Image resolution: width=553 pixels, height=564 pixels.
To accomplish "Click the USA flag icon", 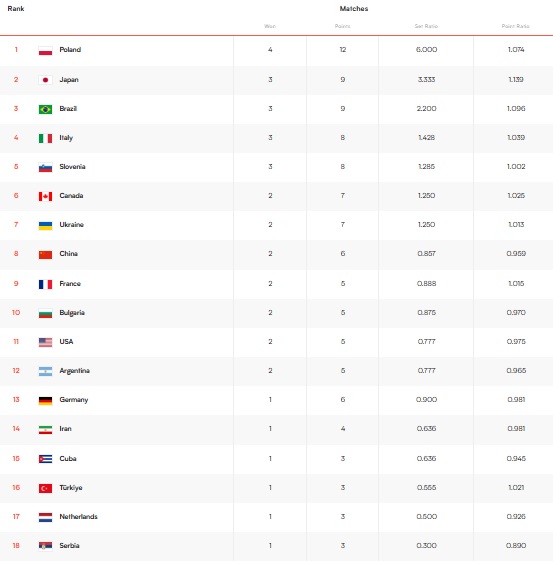I will click(45, 342).
